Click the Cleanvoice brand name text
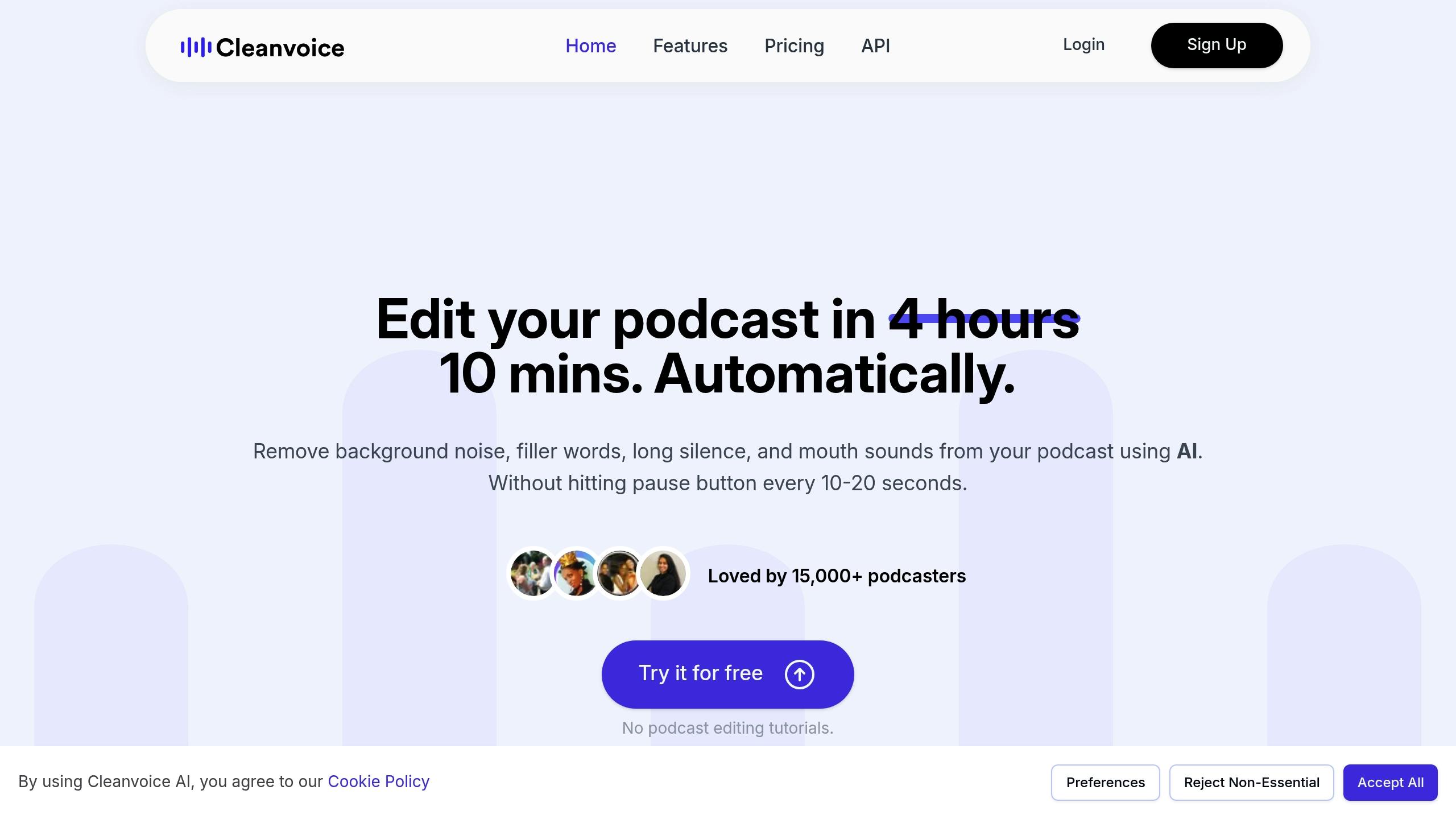This screenshot has width=1456, height=819. coord(281,48)
